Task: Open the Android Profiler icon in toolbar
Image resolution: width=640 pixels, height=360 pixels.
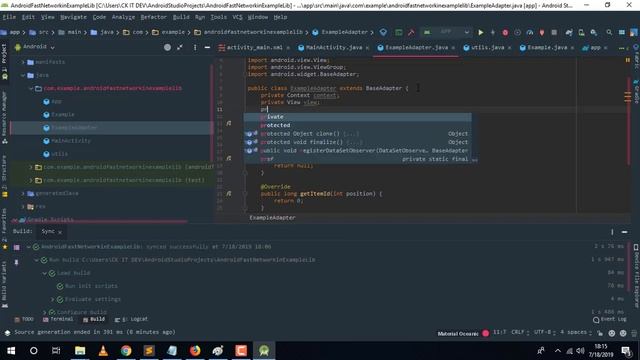Action: (530, 32)
